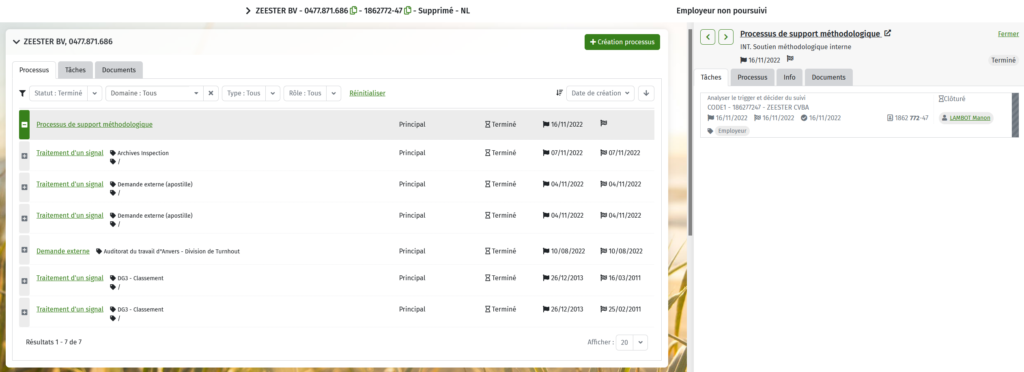The image size is (1024, 372).
Task: Open the Date de création sort dropdown
Action: pyautogui.click(x=600, y=93)
